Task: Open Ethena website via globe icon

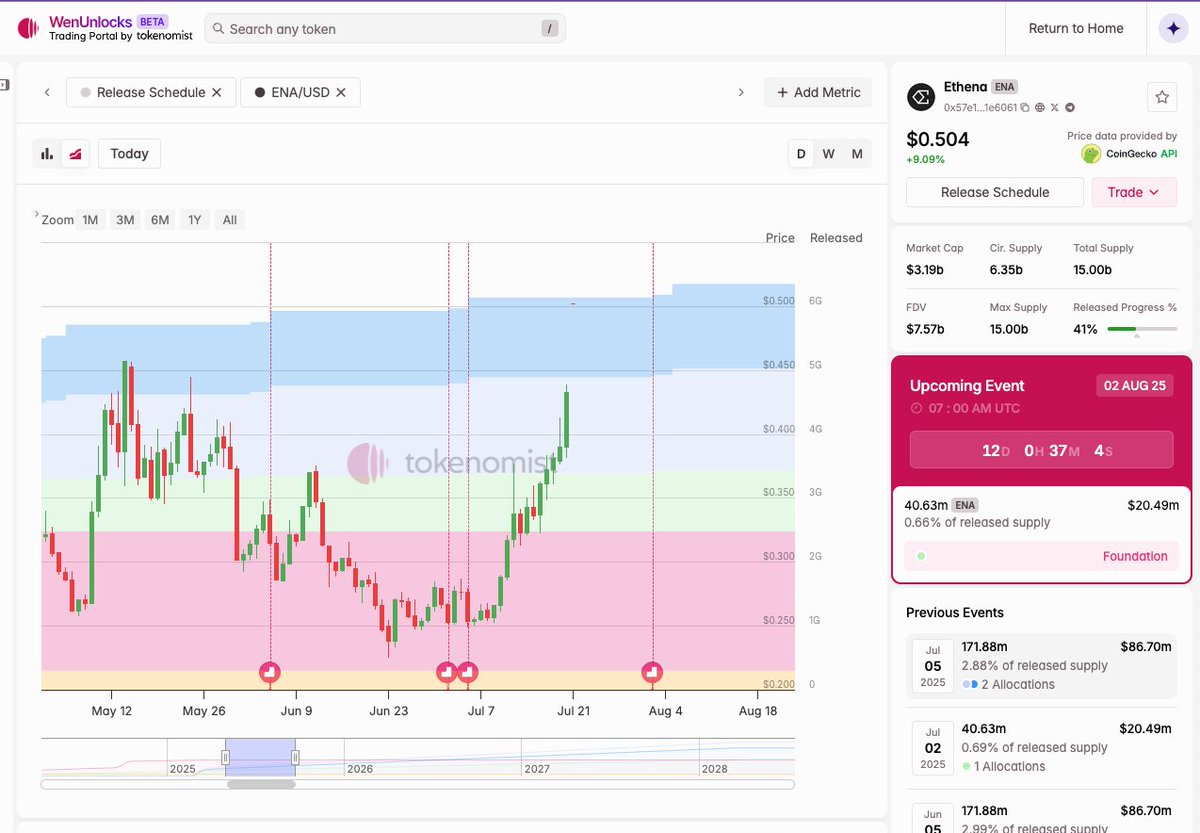Action: [x=1040, y=107]
